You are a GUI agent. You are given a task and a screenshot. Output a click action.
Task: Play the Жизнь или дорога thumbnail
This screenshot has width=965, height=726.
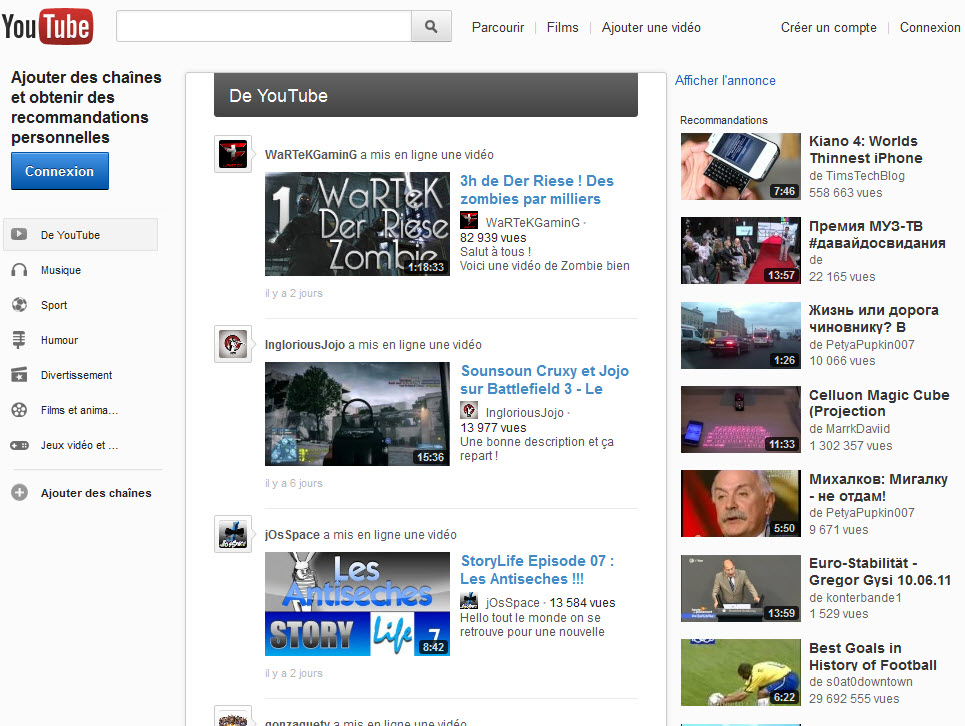[x=741, y=335]
